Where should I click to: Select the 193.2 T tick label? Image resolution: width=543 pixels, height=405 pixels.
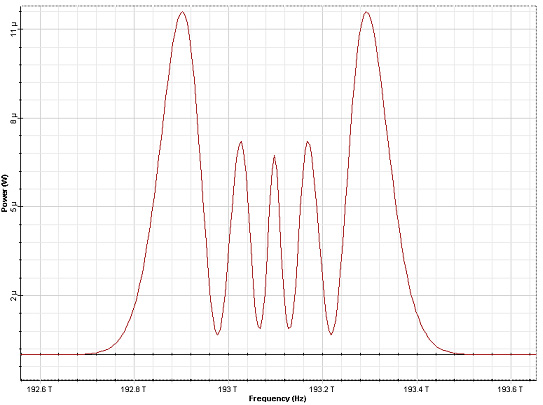[x=322, y=389]
